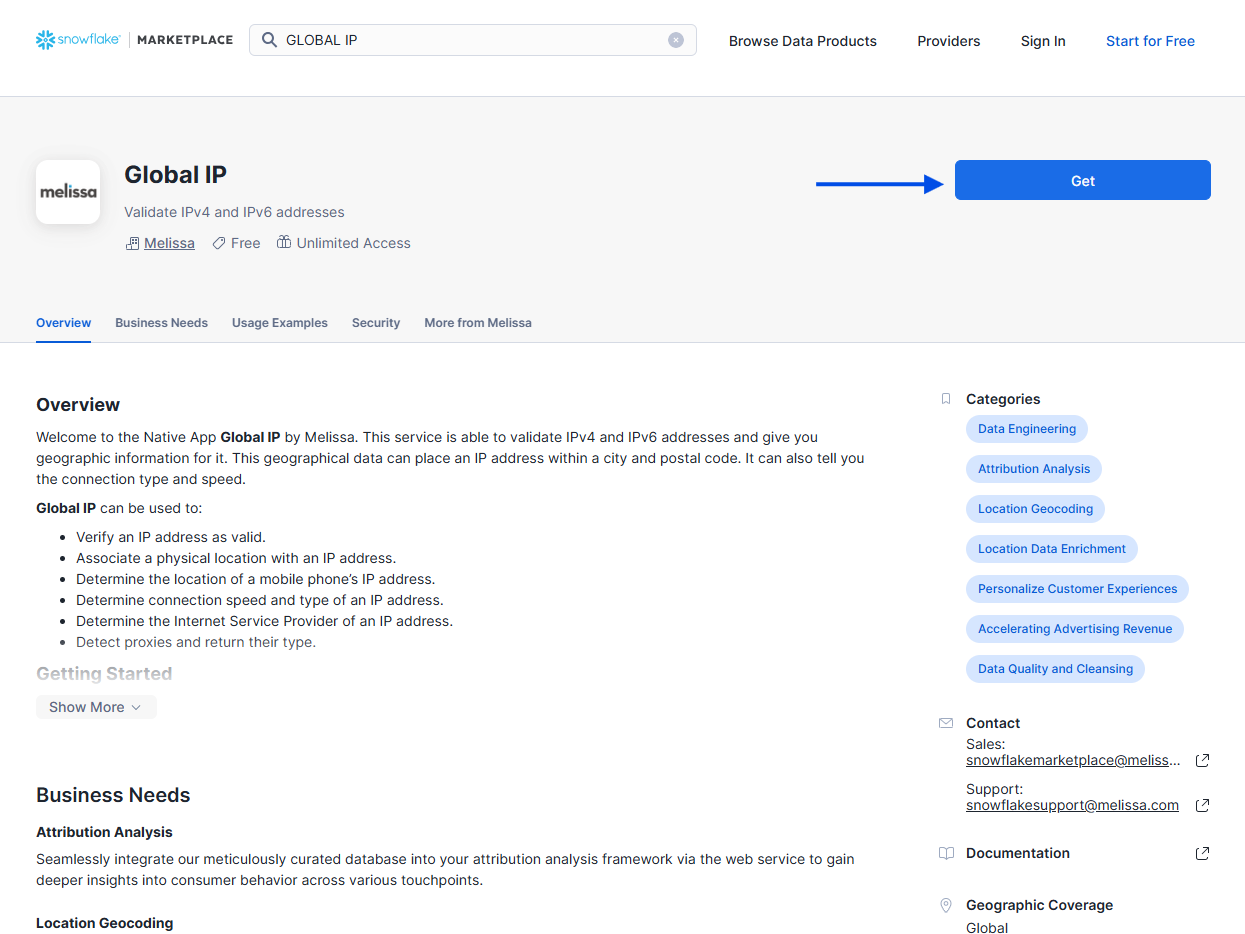Click 'Validate IPv4 and IPv6 addresses' subtitle
Screen dimensions: 1245x934
pos(234,212)
